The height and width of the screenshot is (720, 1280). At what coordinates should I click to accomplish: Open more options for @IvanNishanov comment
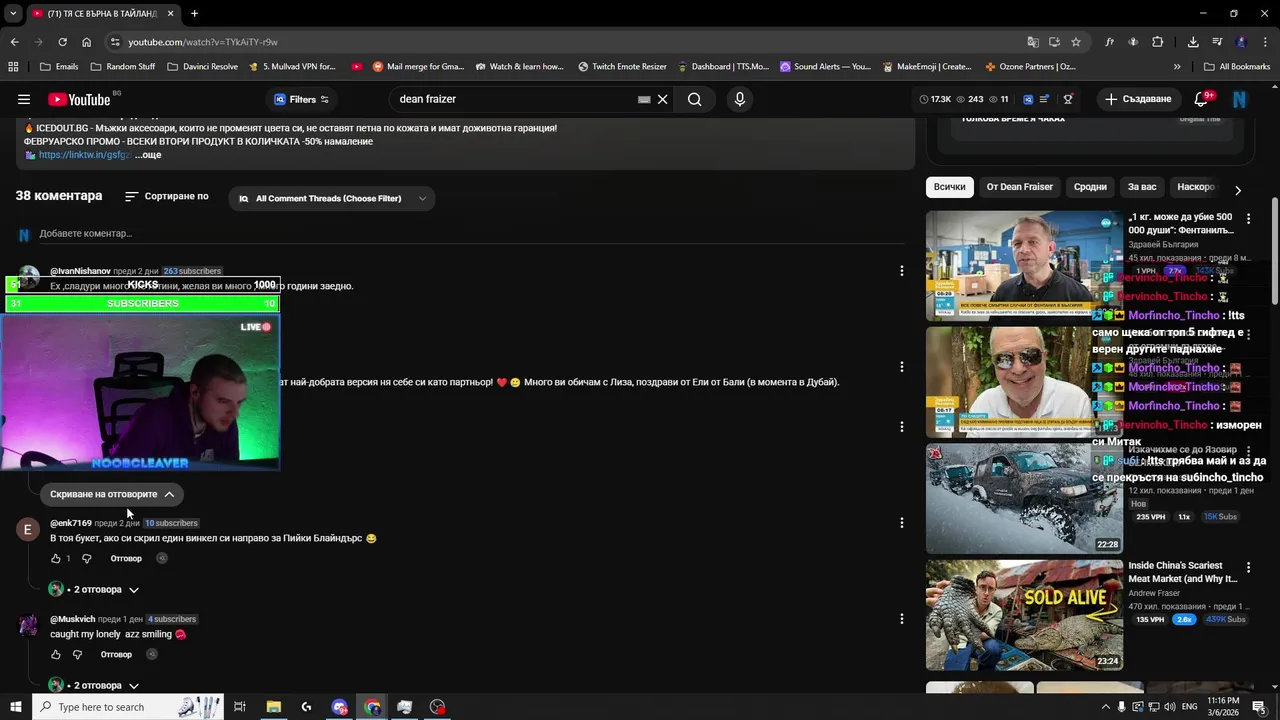[x=901, y=271]
